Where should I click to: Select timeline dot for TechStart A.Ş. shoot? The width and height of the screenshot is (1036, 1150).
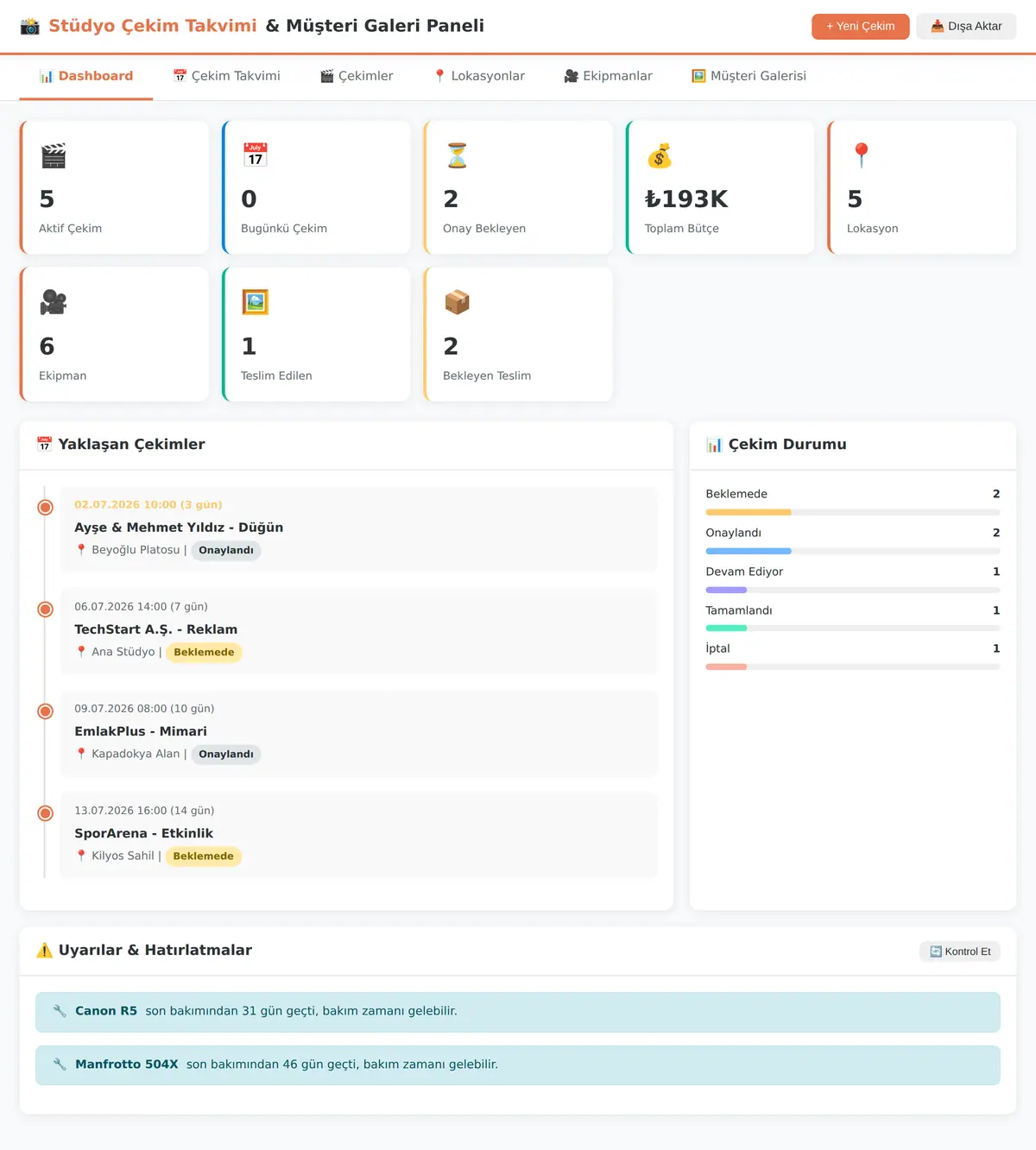(x=46, y=610)
